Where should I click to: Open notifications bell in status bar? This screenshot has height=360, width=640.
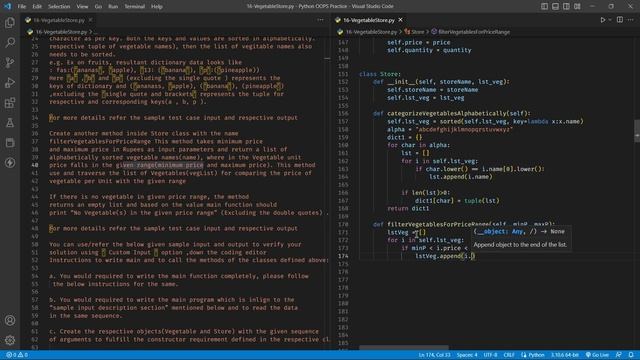coord(631,355)
